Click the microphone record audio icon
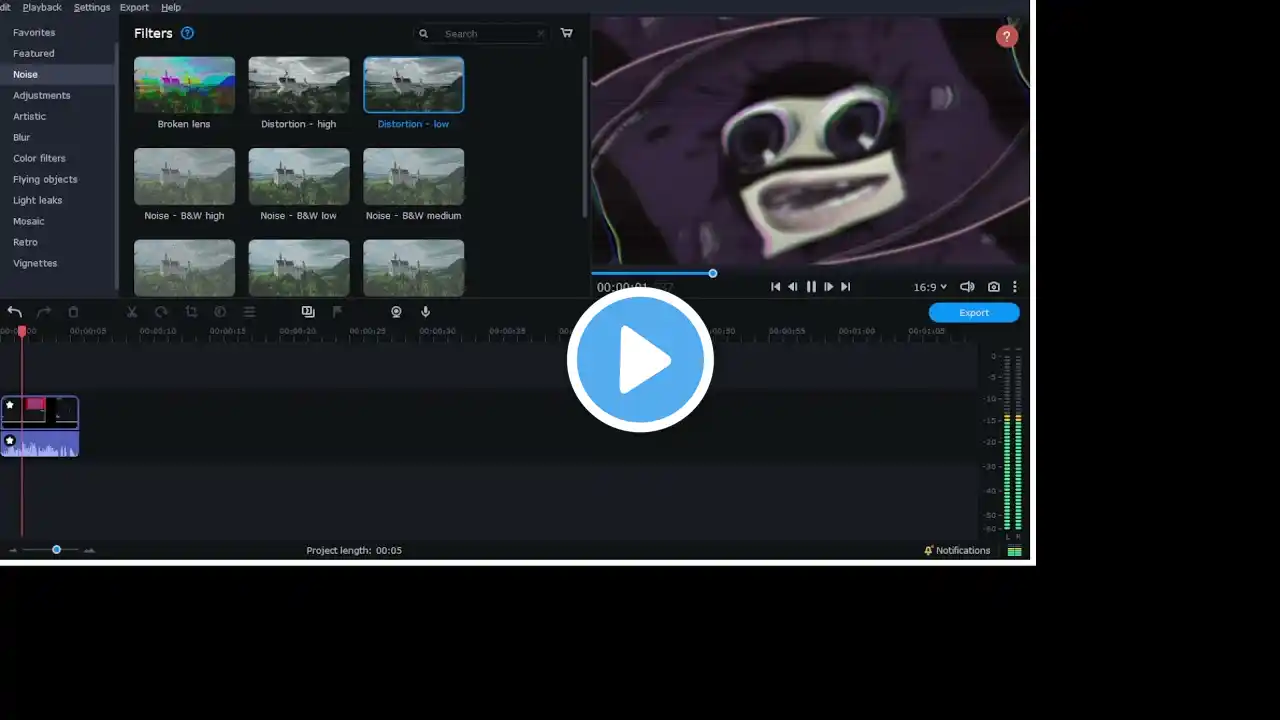 (x=425, y=312)
